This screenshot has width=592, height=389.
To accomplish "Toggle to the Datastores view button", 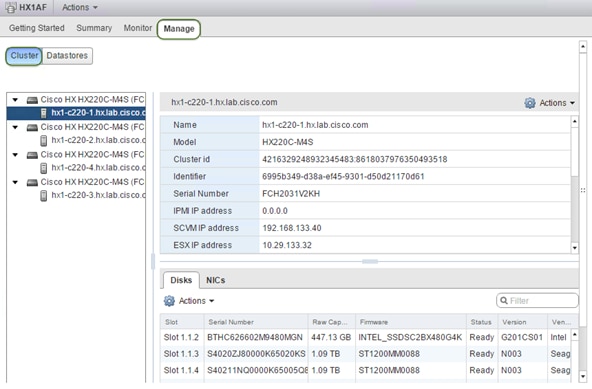I will click(67, 56).
